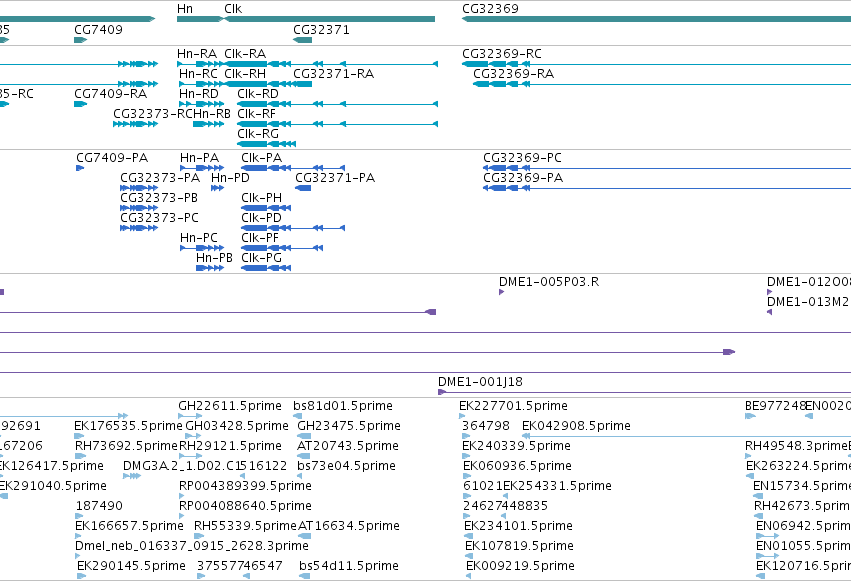Click the EK060936.5prime EST
Screen dimensions: 851x581
pos(517,466)
